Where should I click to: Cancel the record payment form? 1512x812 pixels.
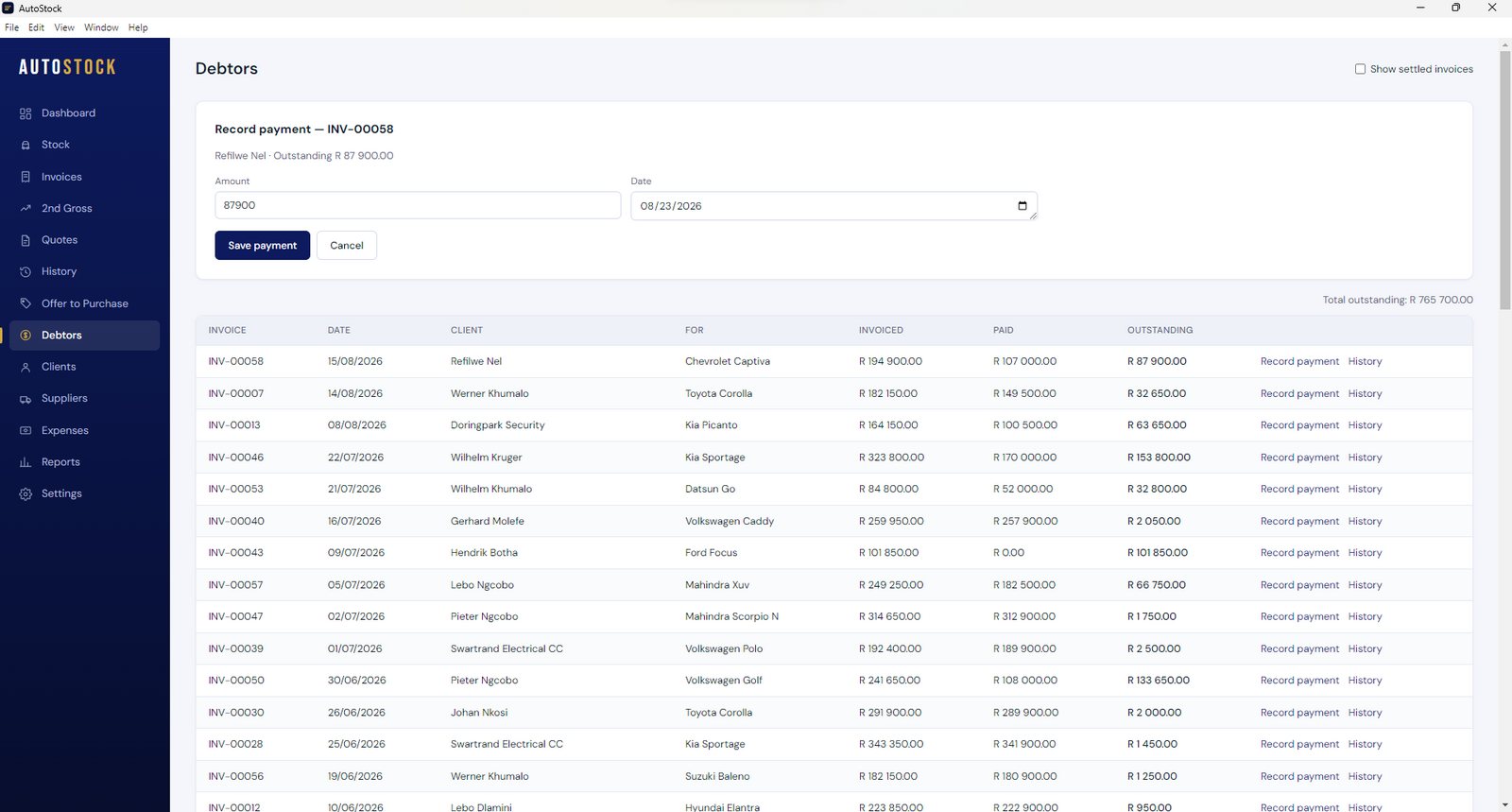point(347,246)
